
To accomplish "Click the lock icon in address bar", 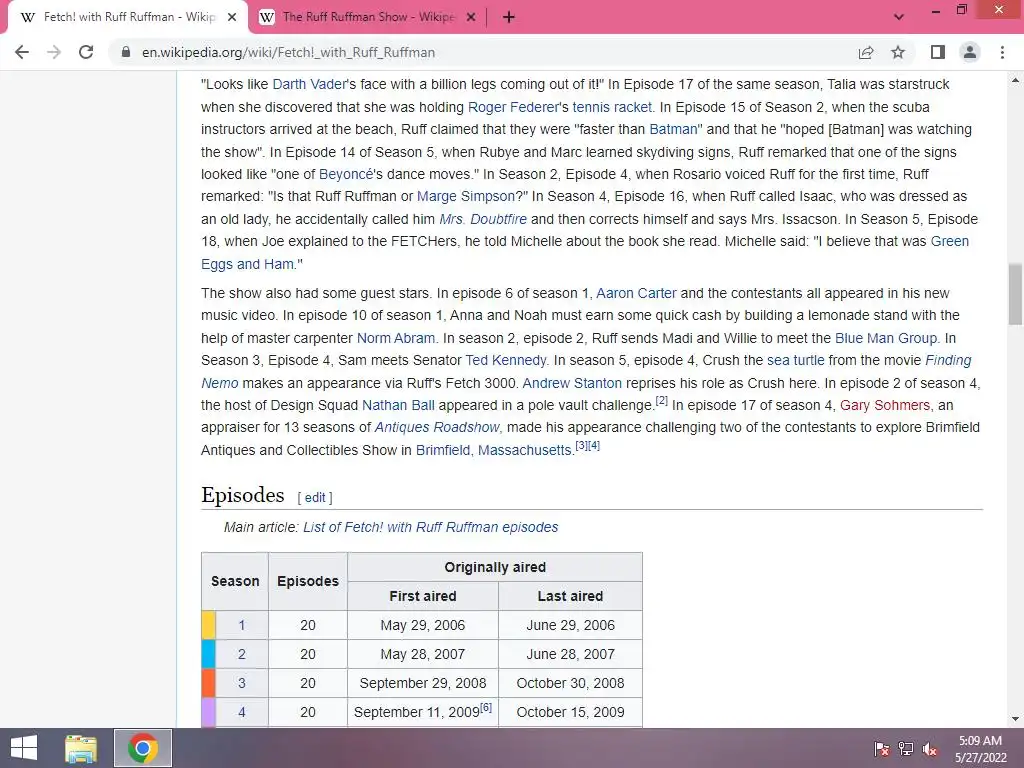I will point(126,52).
